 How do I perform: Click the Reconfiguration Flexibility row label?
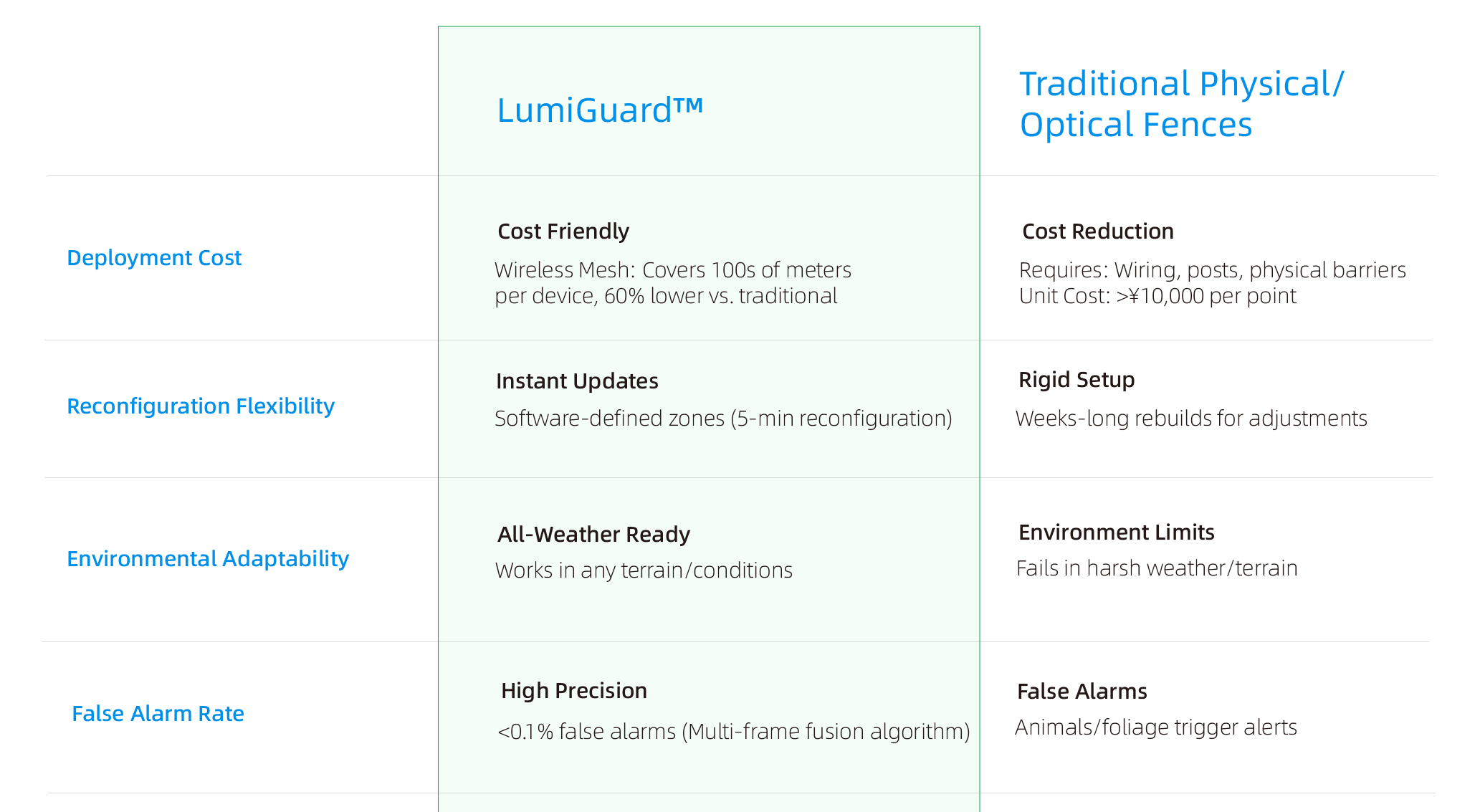[201, 406]
